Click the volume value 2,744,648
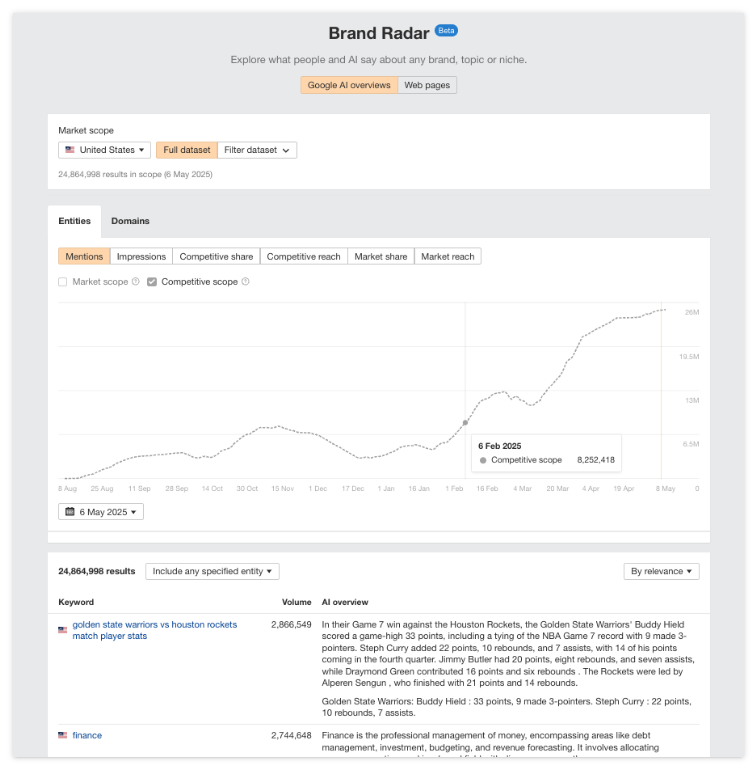 tap(291, 735)
